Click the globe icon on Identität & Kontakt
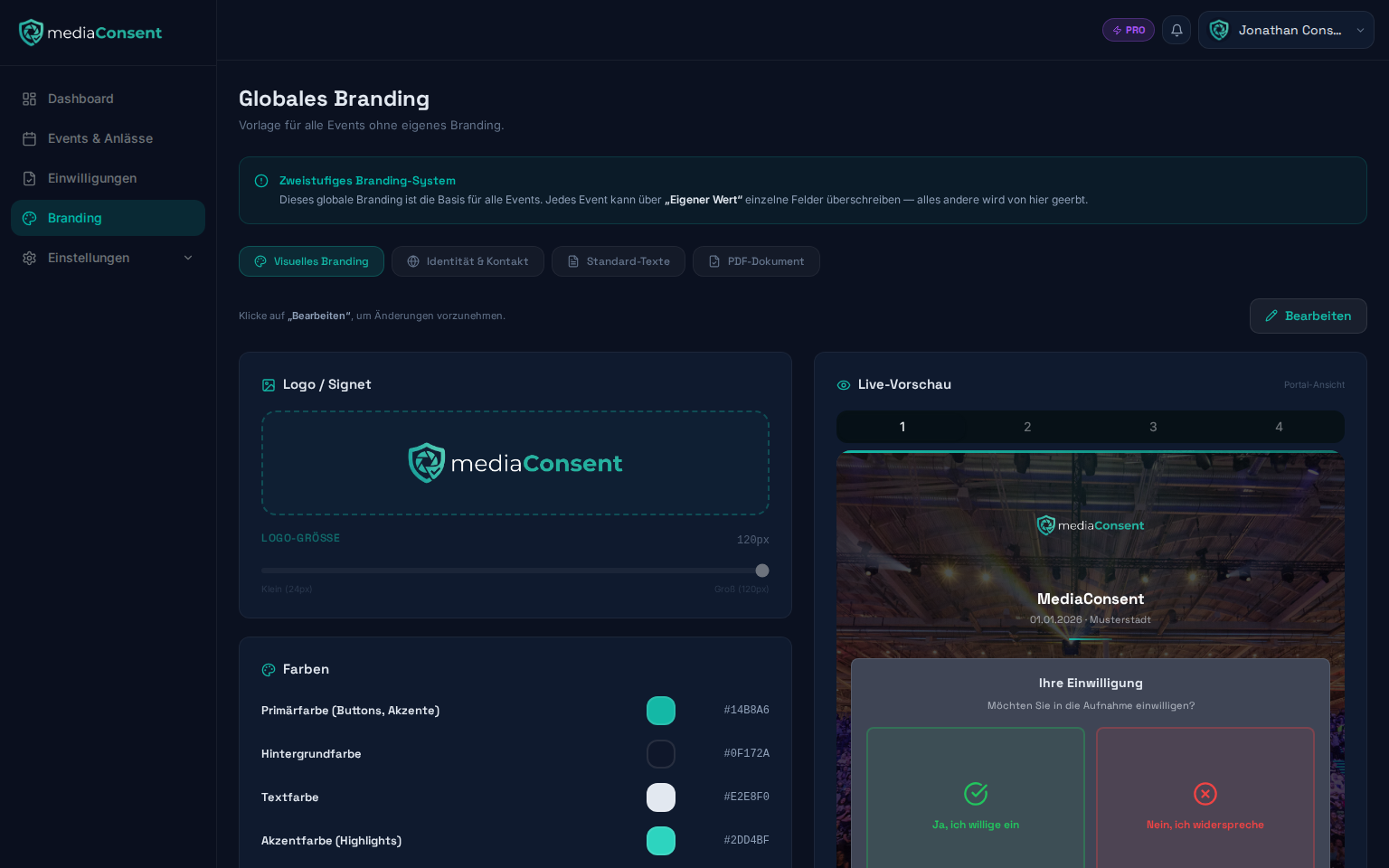Screen dimensions: 1389x868 [413, 261]
